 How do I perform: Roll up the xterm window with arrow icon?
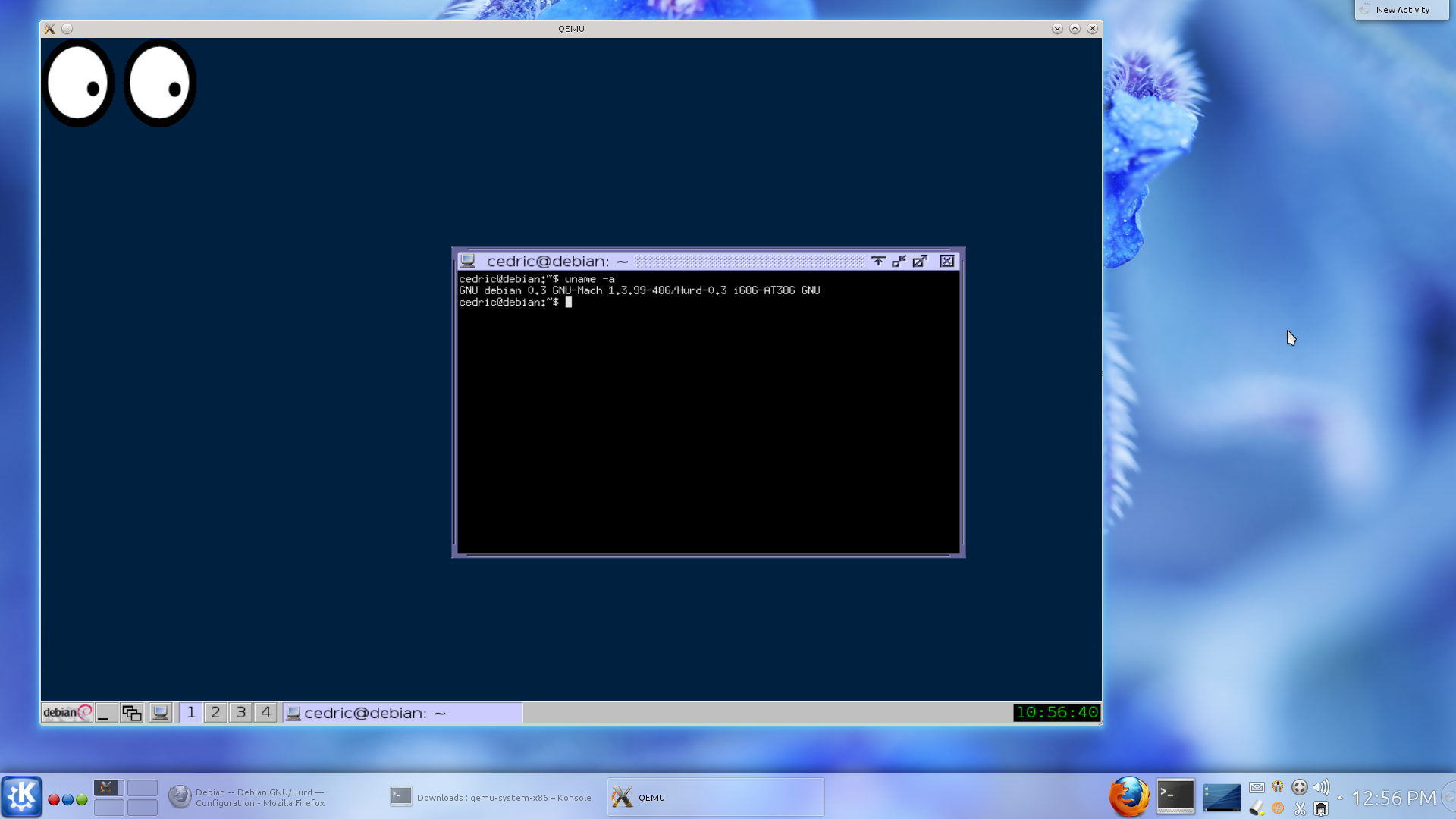click(878, 261)
